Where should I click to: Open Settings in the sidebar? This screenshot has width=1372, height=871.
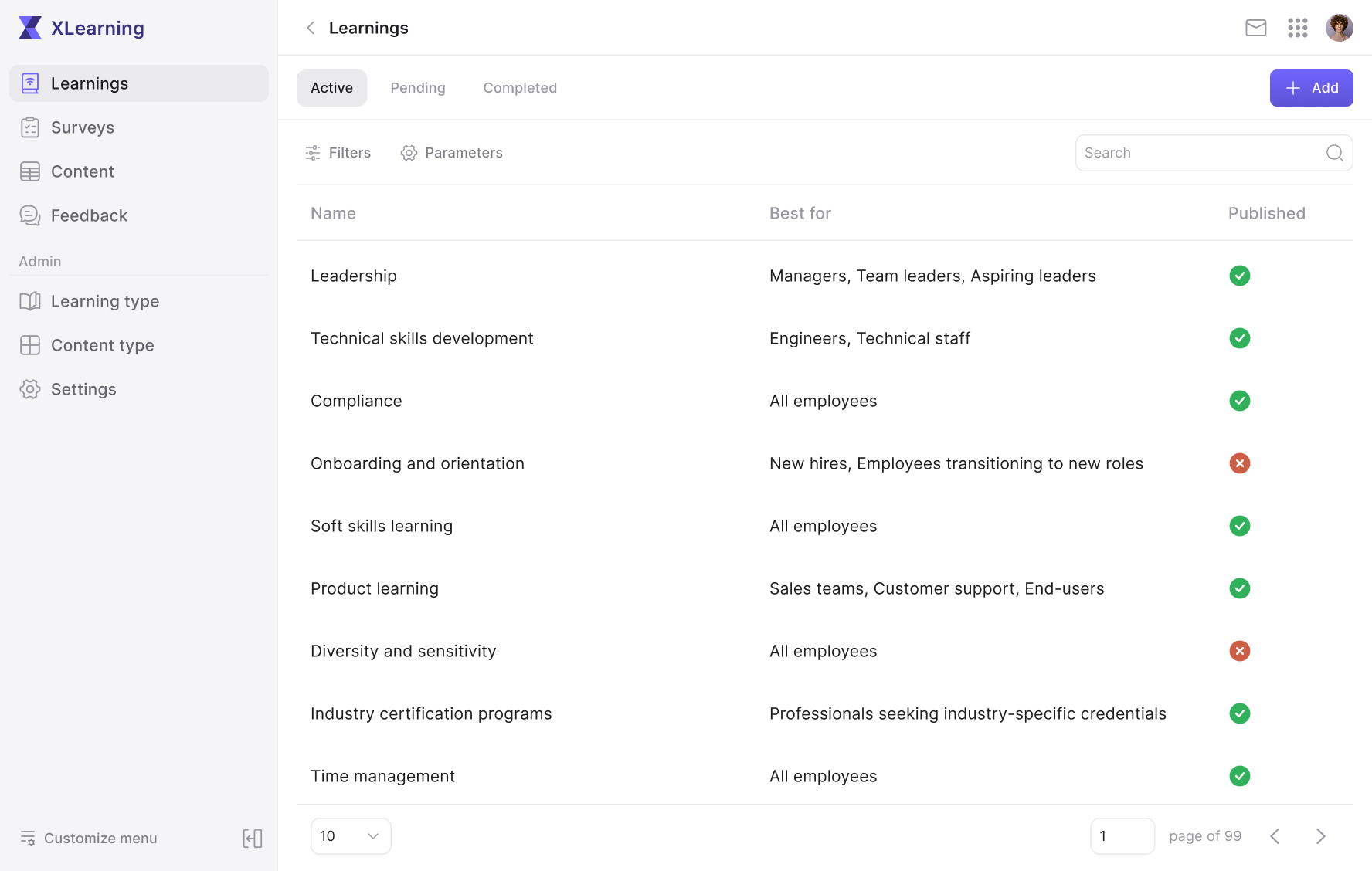(x=139, y=389)
